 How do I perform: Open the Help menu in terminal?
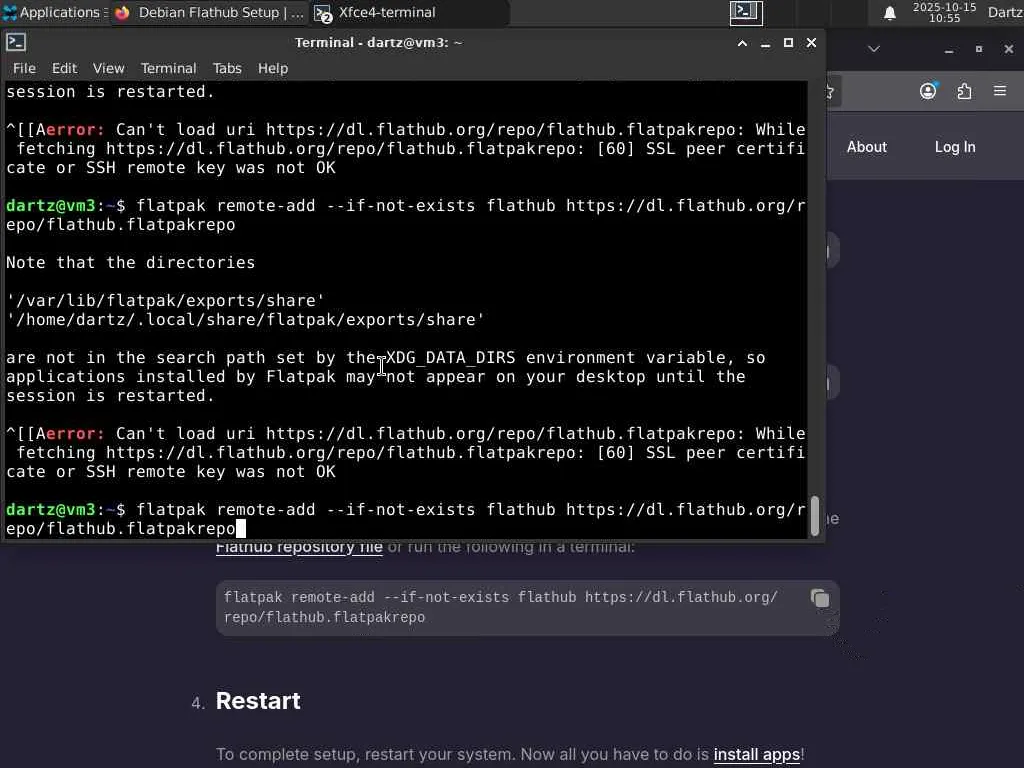pyautogui.click(x=272, y=68)
